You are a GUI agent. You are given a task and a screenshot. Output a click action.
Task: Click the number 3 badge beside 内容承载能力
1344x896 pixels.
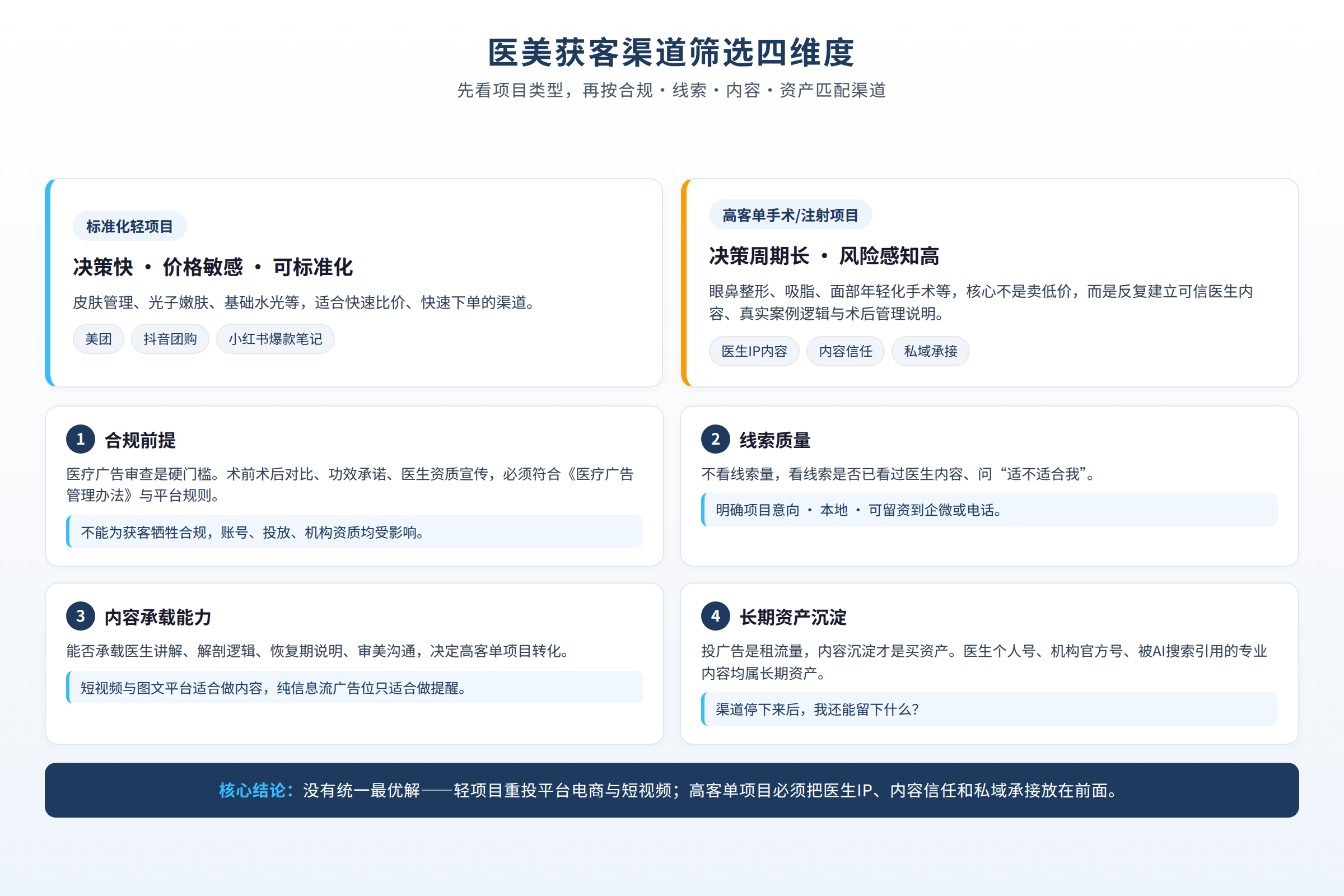pos(81,616)
